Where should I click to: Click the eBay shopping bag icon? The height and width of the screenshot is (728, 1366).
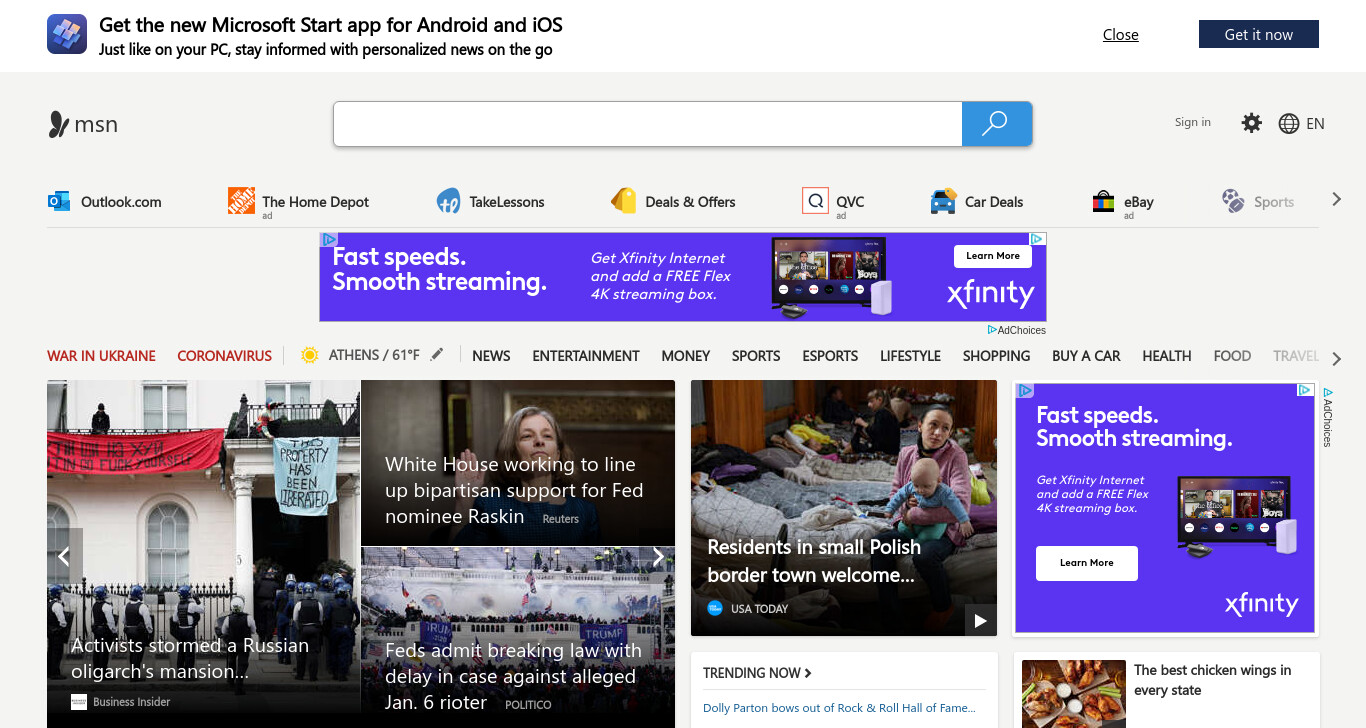tap(1103, 201)
